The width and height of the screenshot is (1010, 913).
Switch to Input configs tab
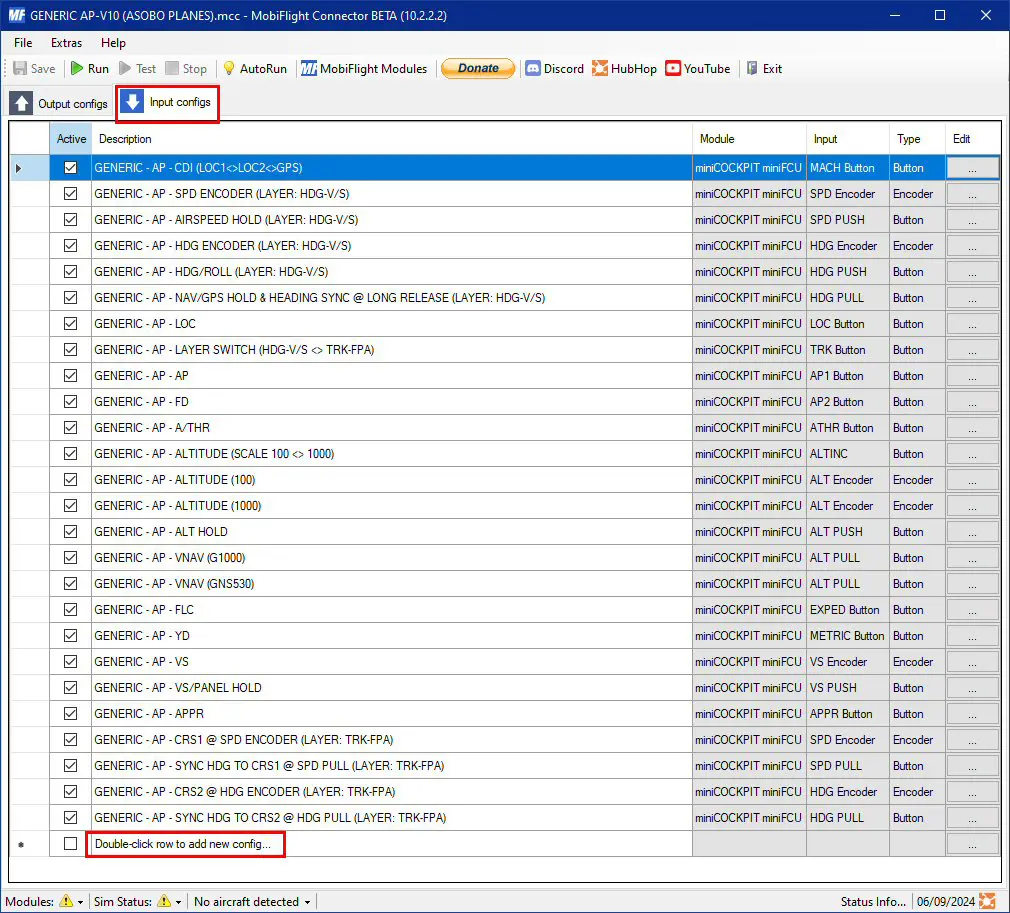pyautogui.click(x=167, y=102)
